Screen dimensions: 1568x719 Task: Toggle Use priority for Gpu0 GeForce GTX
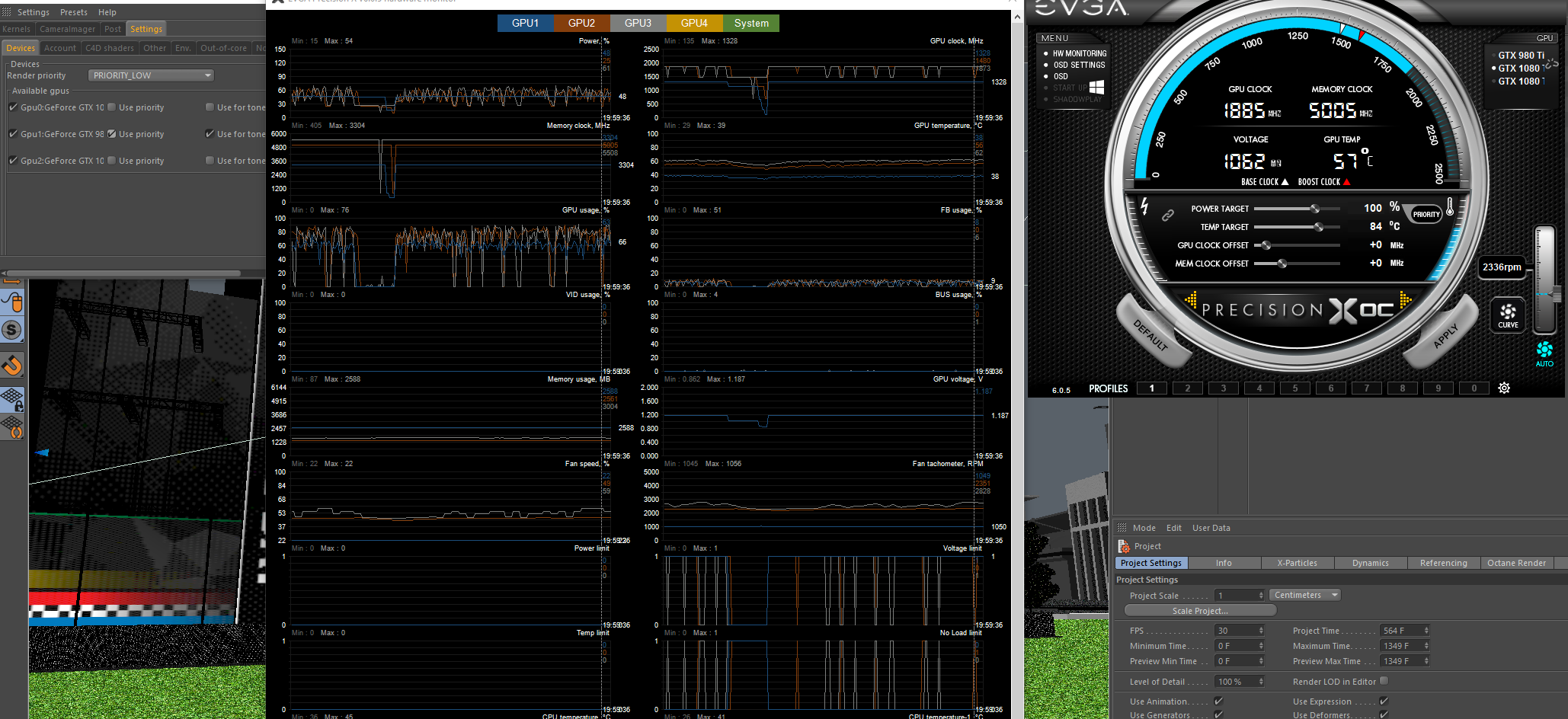click(x=111, y=107)
